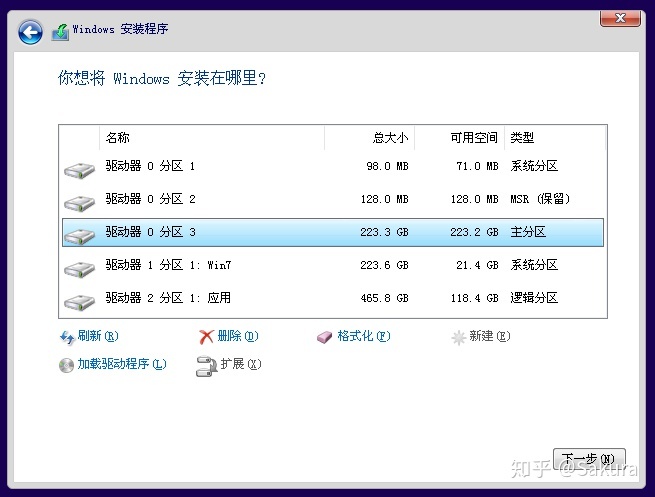Click total size 98.0 MB cell
Viewport: 655px width, 497px height.
pos(387,166)
